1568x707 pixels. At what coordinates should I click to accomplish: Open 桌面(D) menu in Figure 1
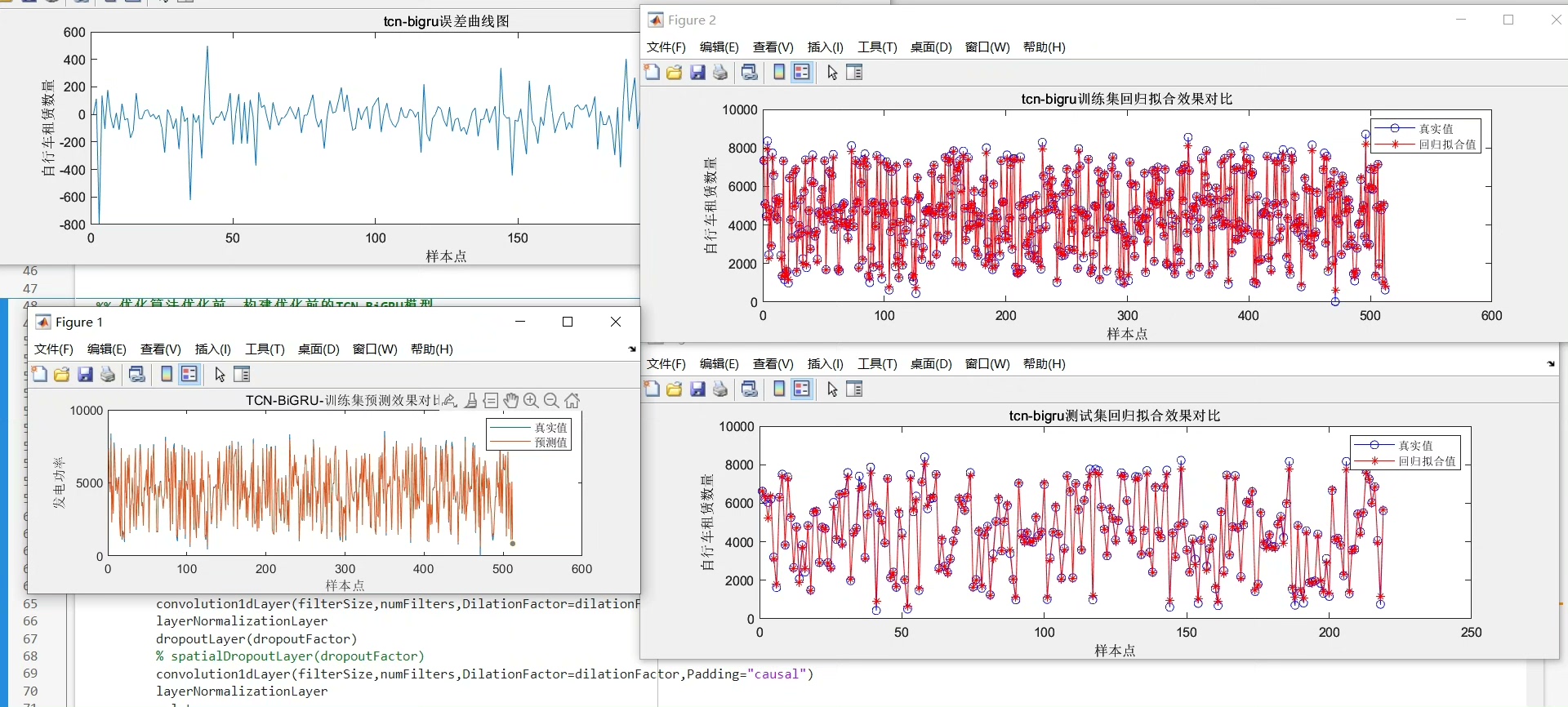[318, 349]
